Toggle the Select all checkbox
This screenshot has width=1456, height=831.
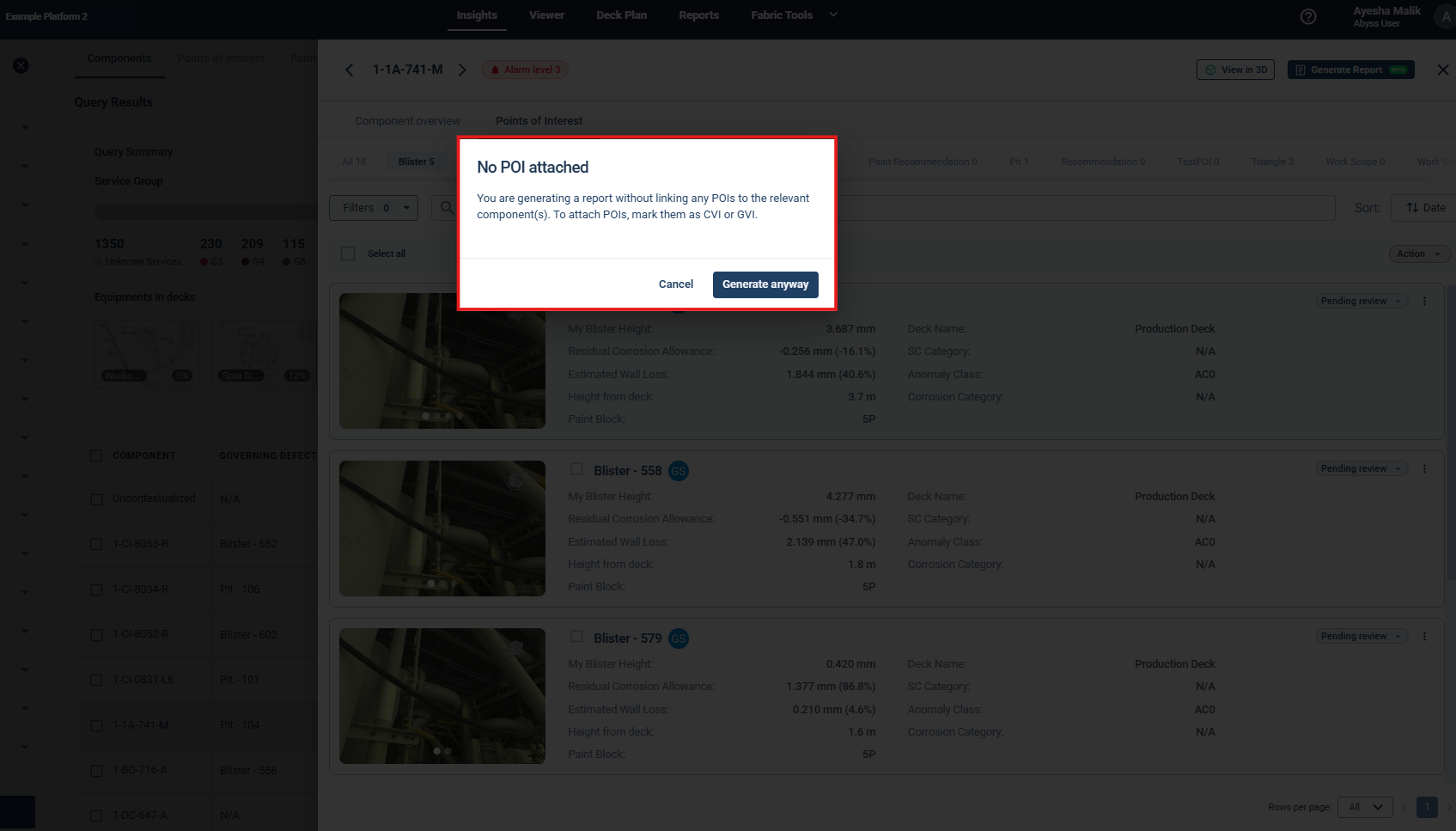(348, 254)
